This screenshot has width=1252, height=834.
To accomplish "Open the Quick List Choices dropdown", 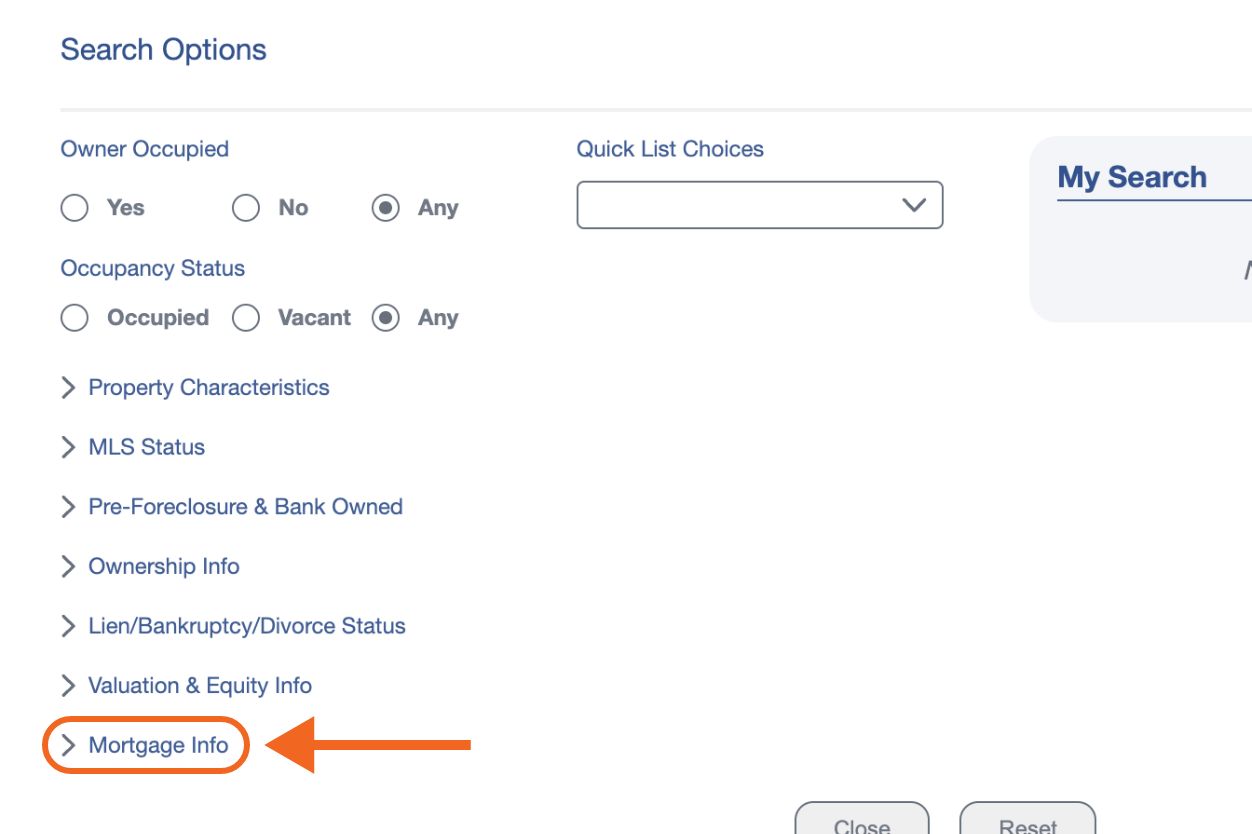I will (760, 204).
